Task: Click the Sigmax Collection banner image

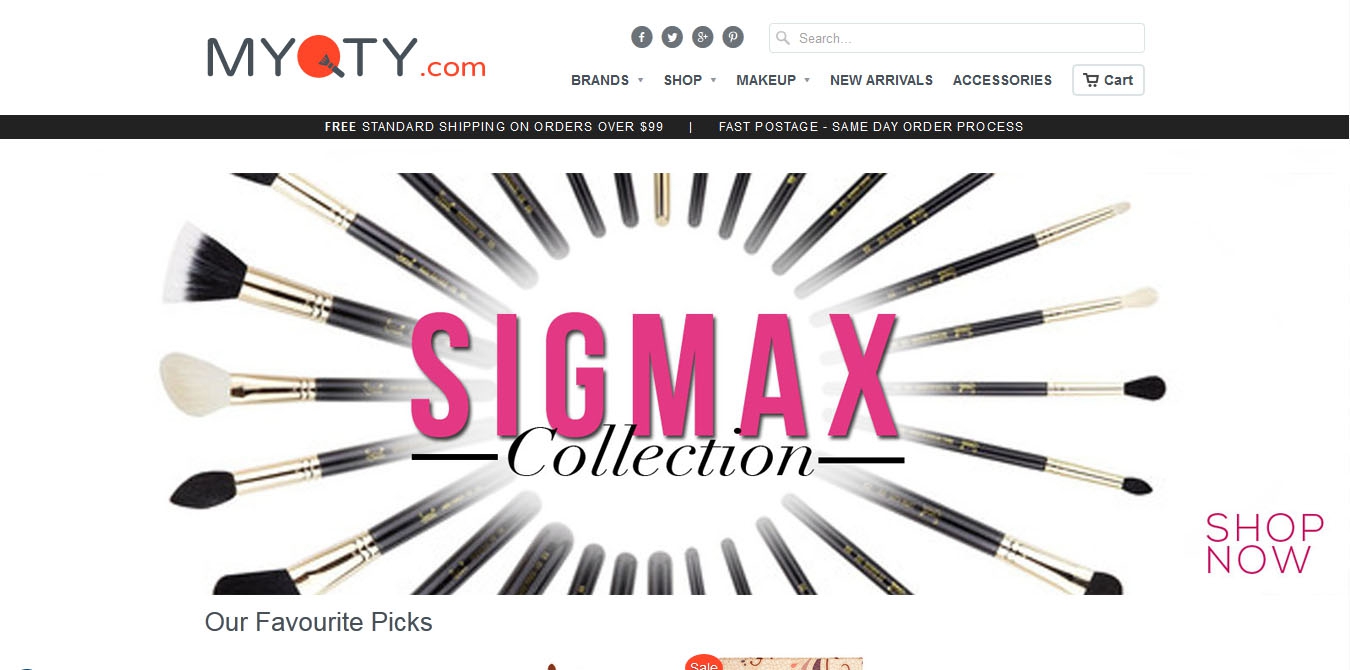Action: click(660, 384)
